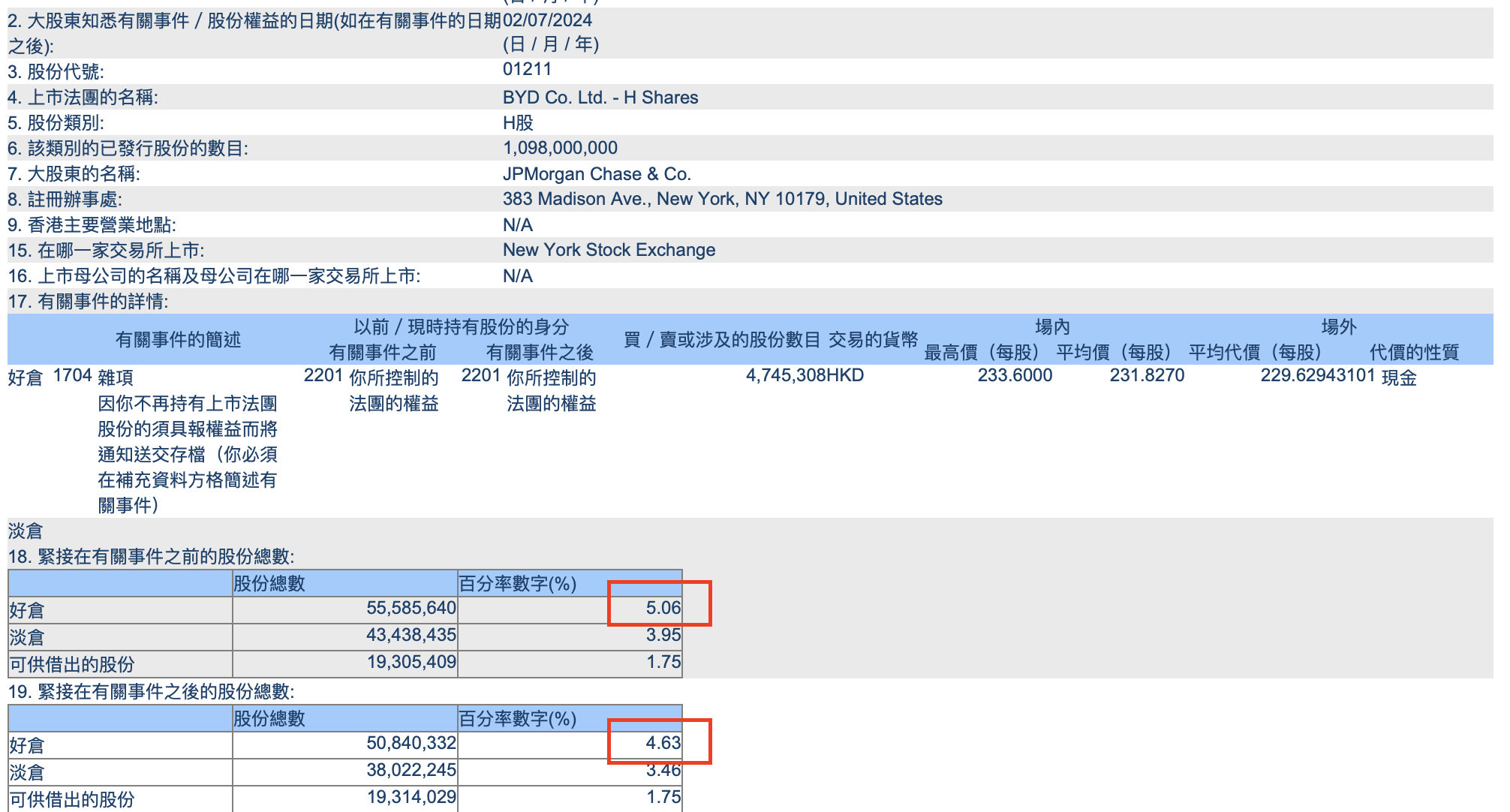1510x812 pixels.
Task: Click the BYD Co. Ltd. - H Shares name
Action: pos(600,98)
